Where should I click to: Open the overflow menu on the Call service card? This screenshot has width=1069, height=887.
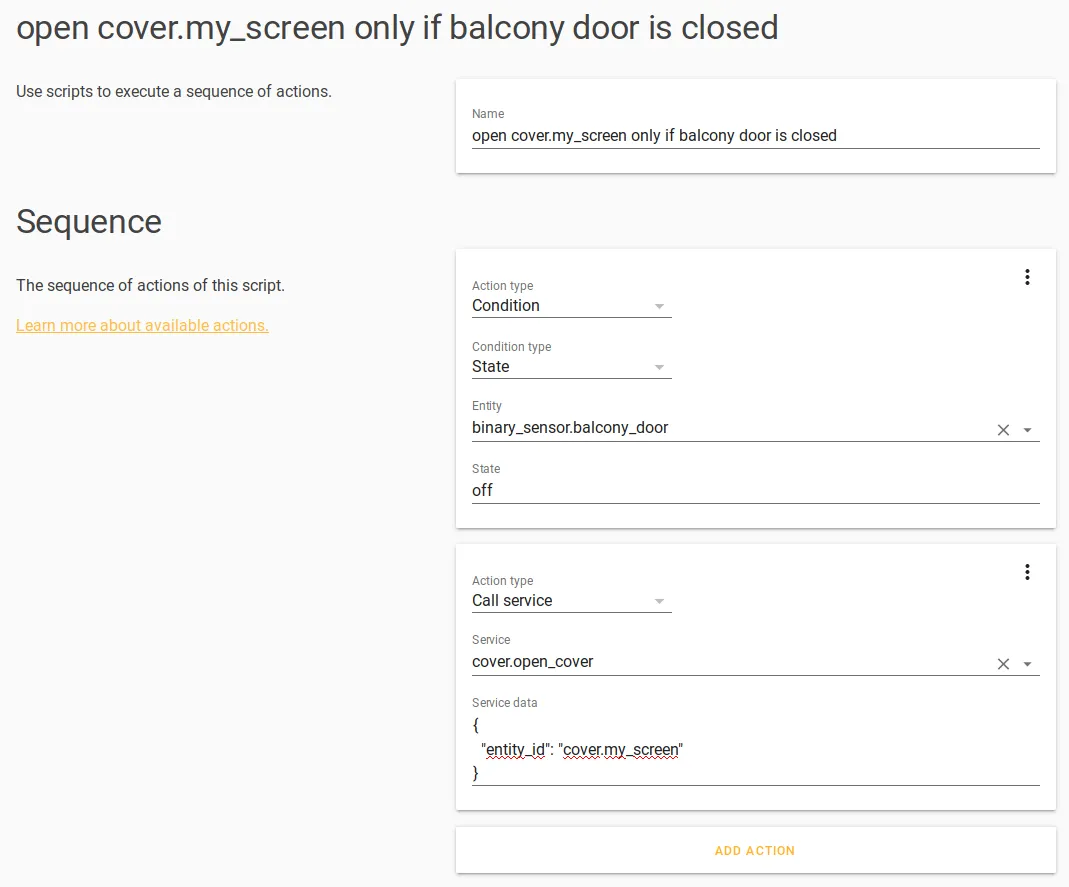[x=1027, y=571]
